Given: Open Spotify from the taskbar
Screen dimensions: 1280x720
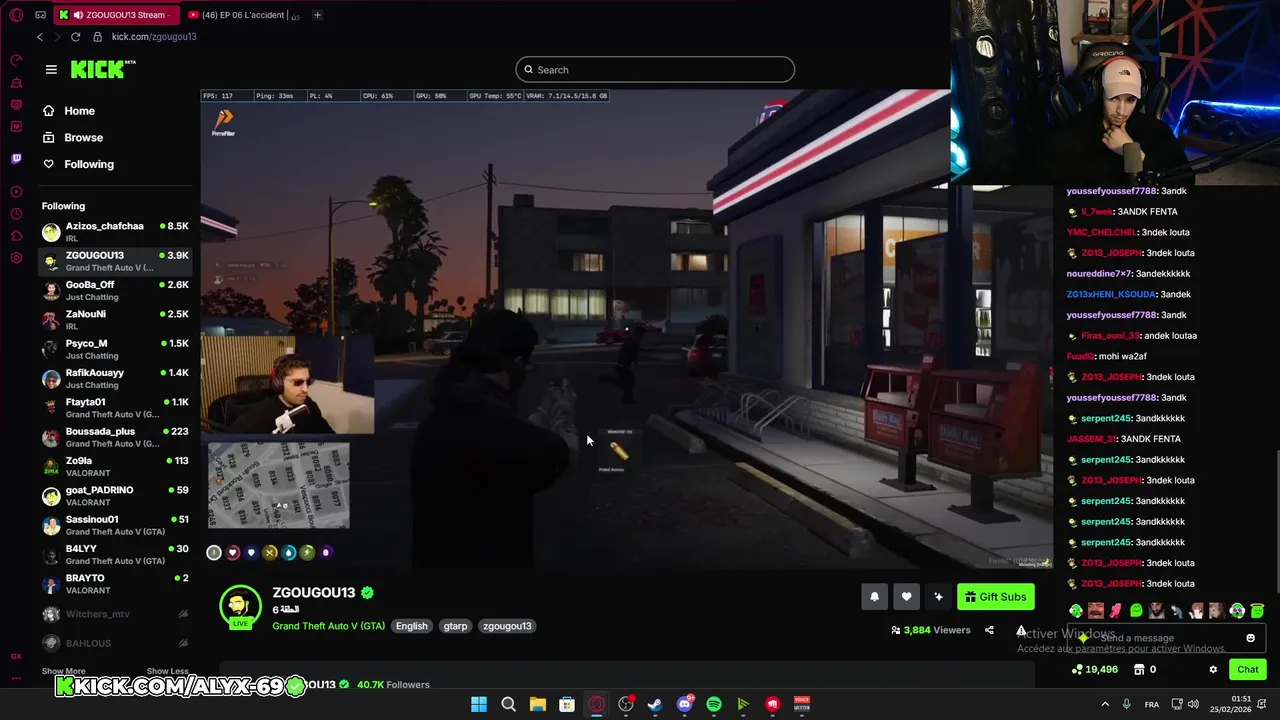Looking at the screenshot, I should [714, 705].
